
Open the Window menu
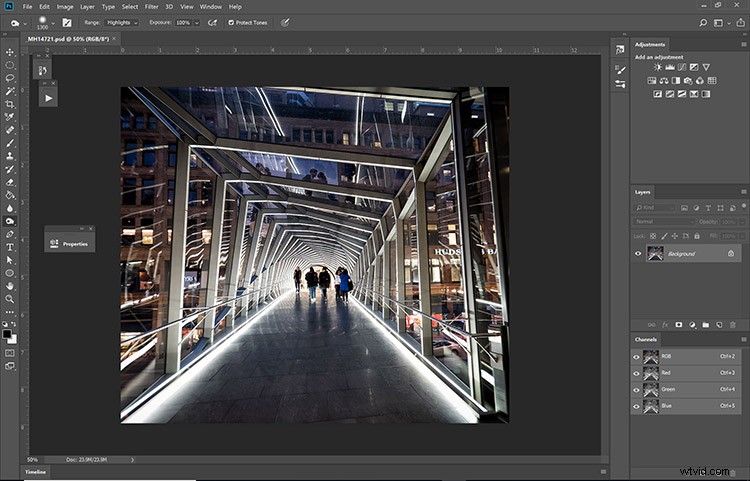tap(210, 7)
